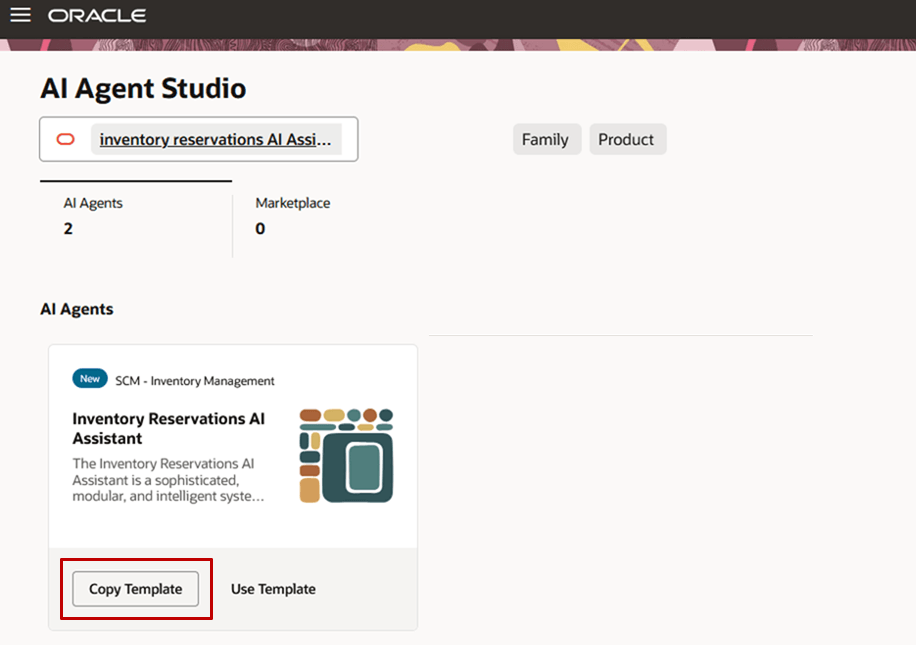Click the red Oracle icon inside the search bar
916x645 pixels.
coord(64,139)
